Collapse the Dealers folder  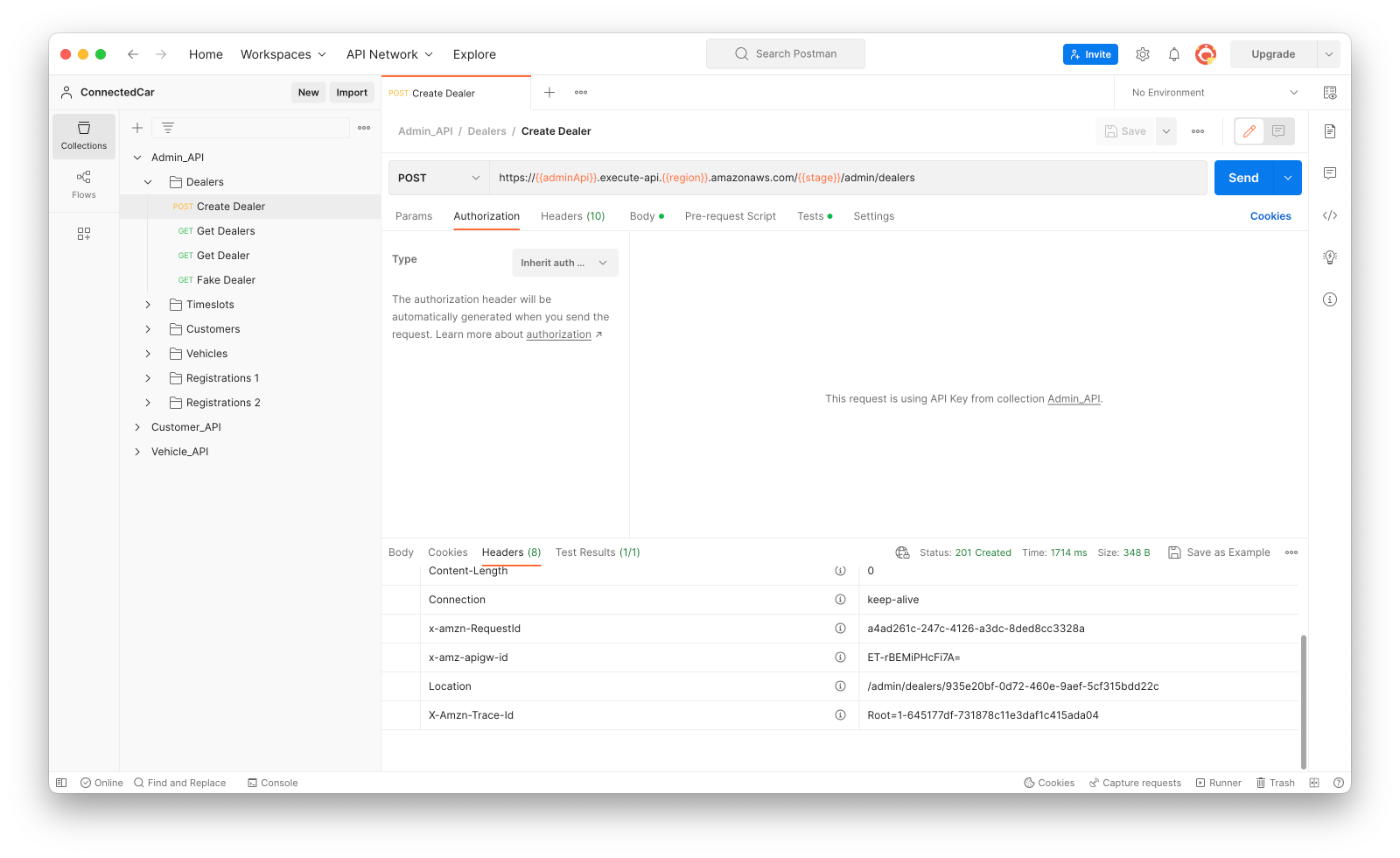148,182
